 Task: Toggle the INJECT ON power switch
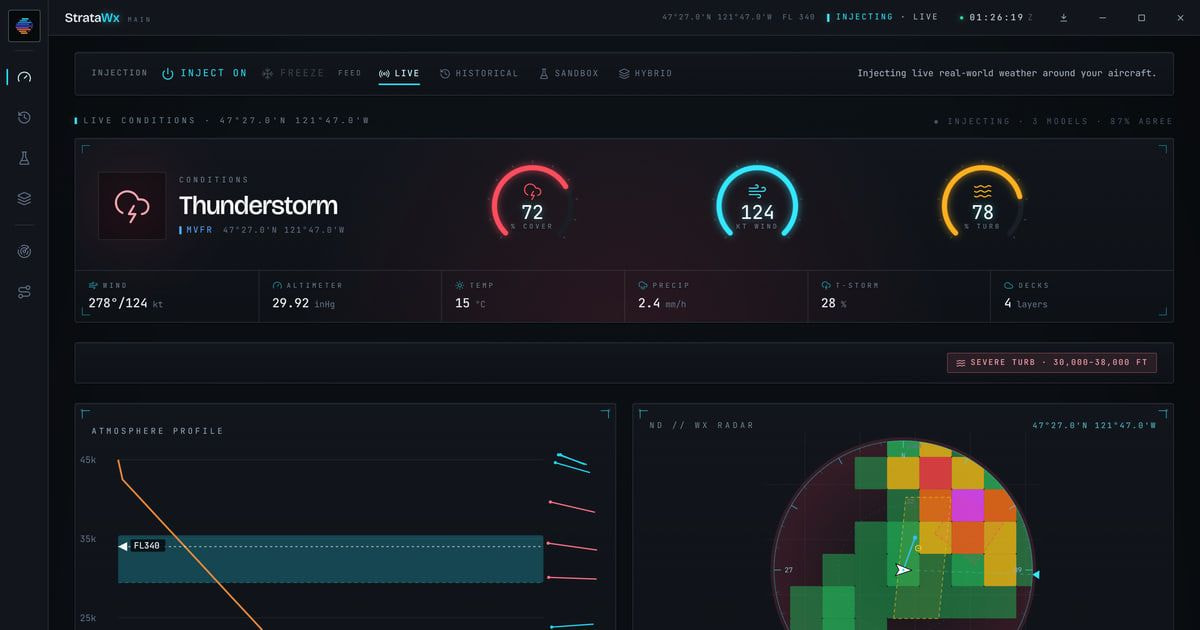click(204, 73)
